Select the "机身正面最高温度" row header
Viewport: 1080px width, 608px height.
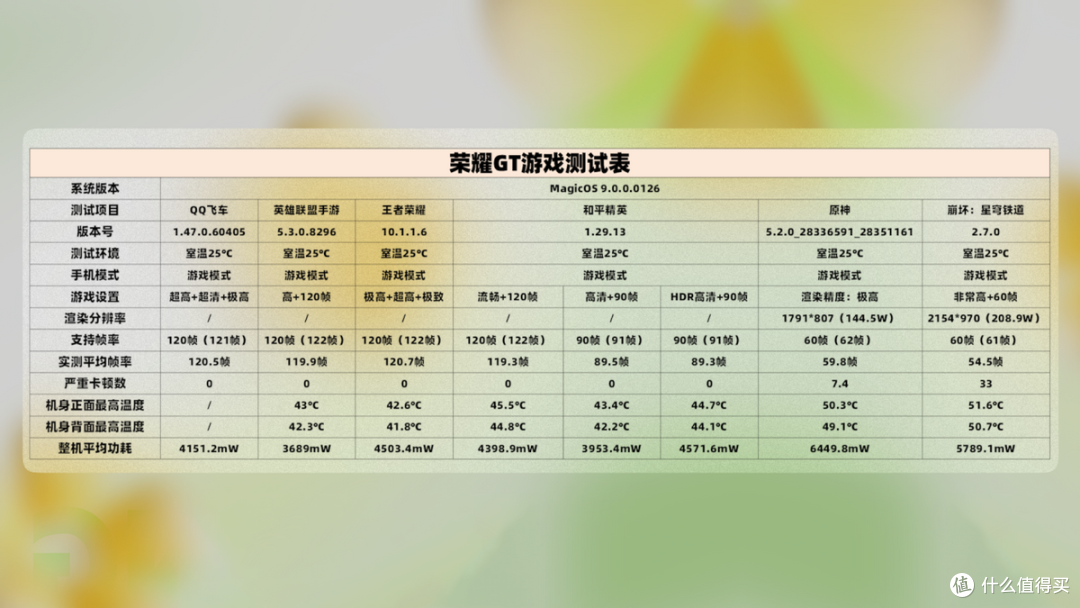point(95,405)
